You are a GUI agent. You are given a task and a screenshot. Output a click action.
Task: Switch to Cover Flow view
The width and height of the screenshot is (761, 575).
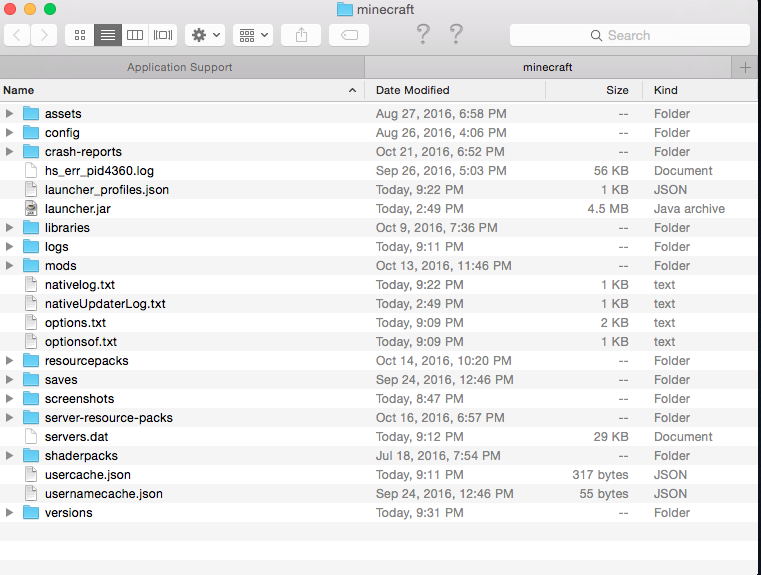163,35
